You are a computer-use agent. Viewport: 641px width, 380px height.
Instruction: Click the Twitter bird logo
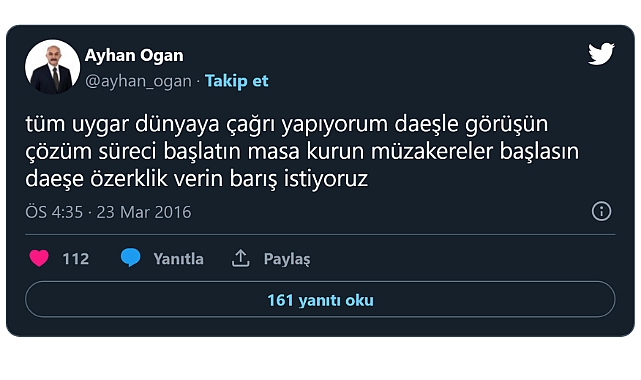[x=601, y=54]
